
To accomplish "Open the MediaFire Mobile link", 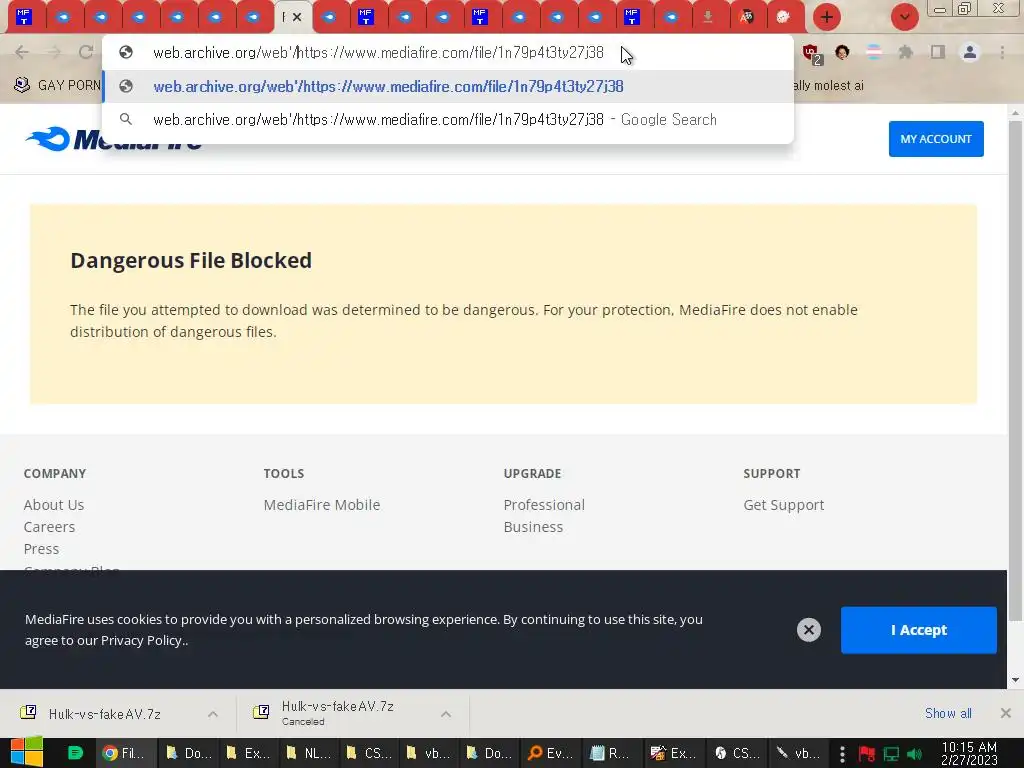I will click(321, 505).
